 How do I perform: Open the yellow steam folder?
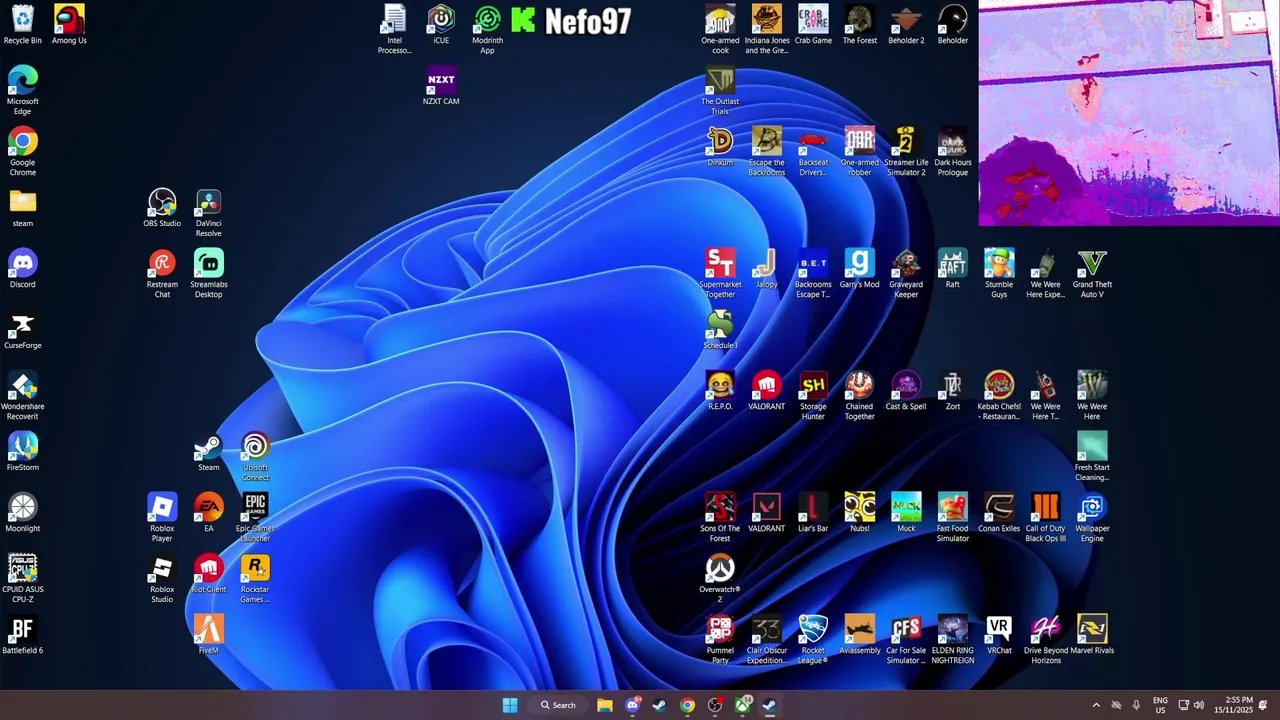[22, 208]
